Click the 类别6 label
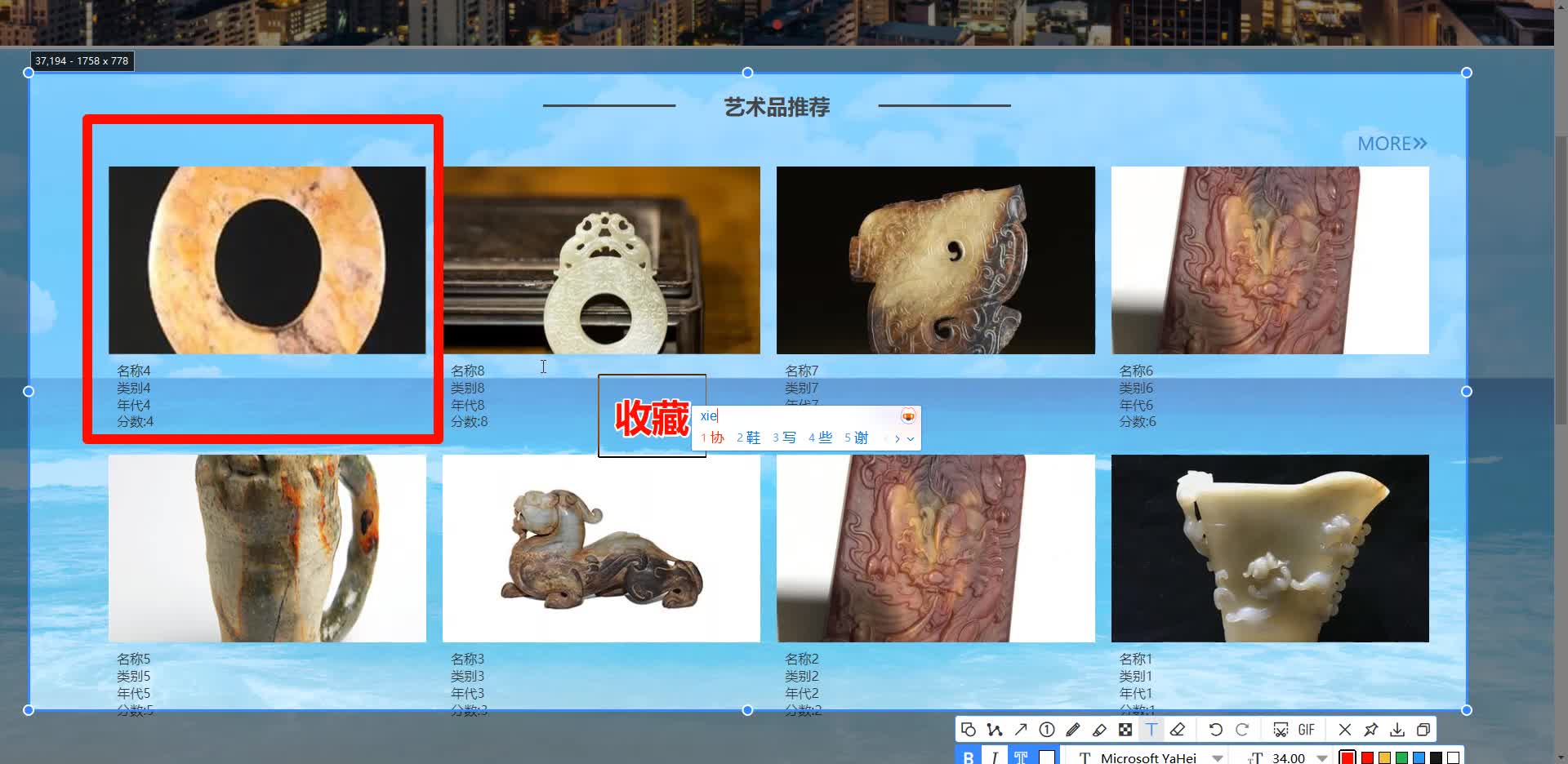1568x764 pixels. coord(1136,388)
